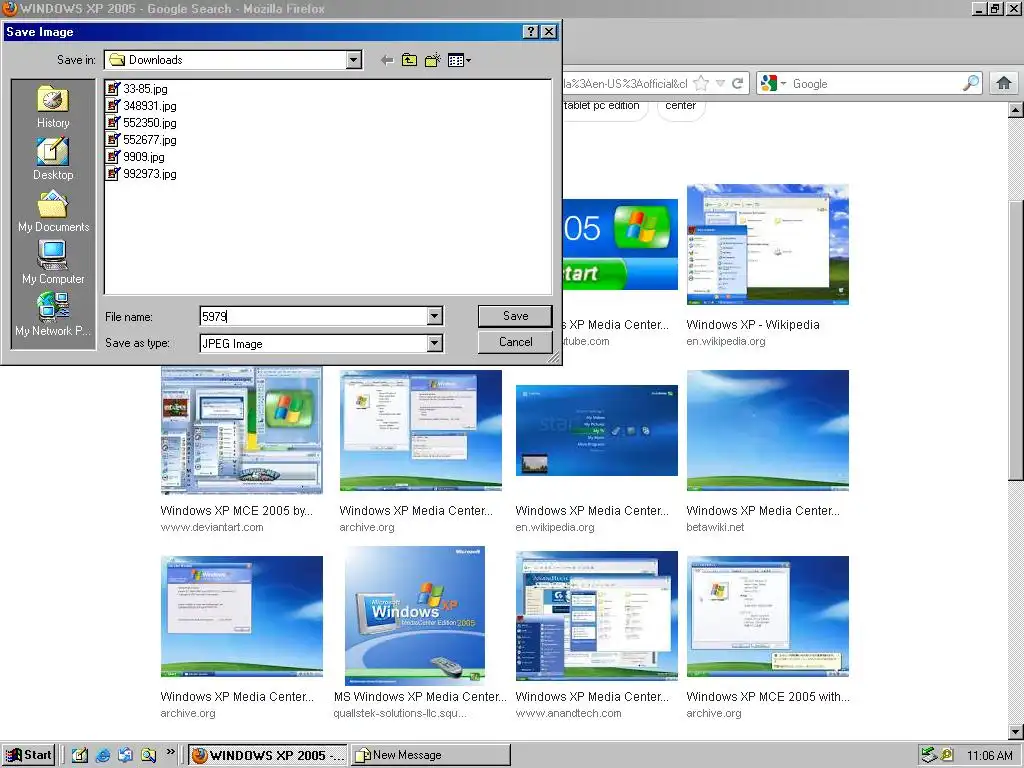Open the MS Windows XP Media Center box thumbnail

point(415,616)
